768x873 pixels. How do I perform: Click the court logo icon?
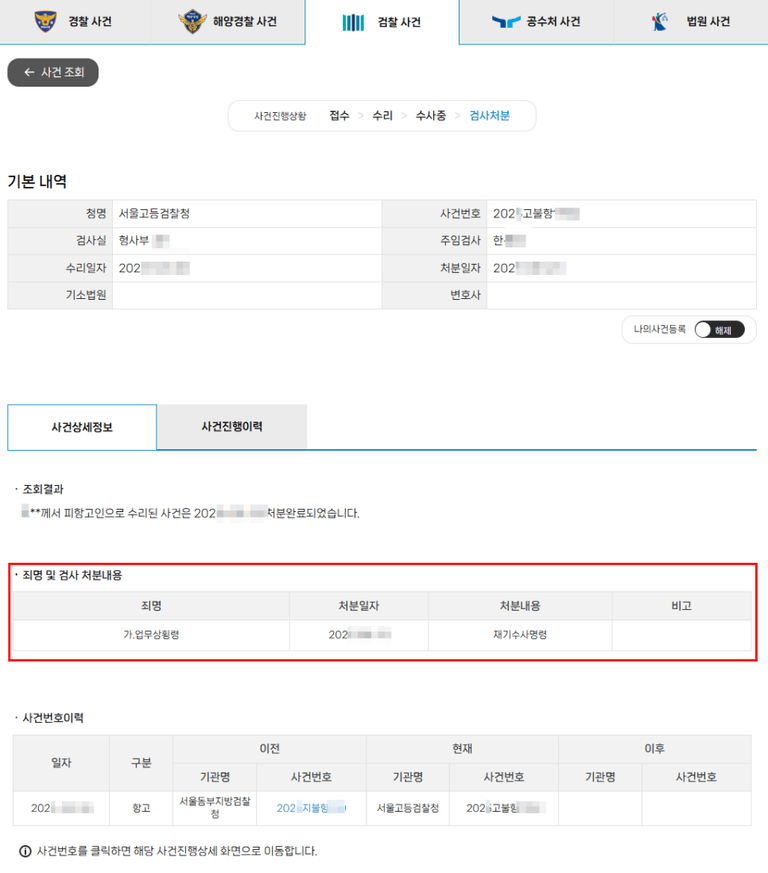coord(659,21)
